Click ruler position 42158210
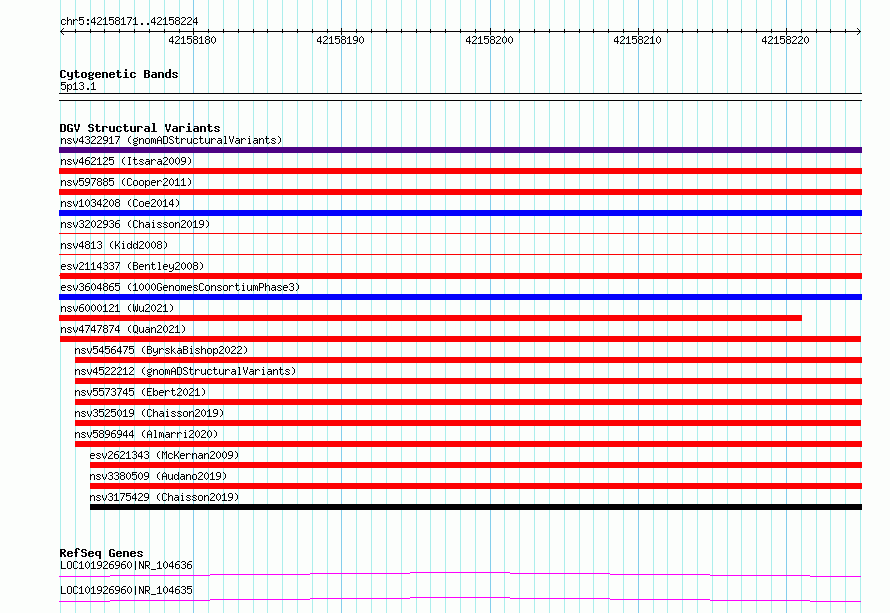The width and height of the screenshot is (890, 613). click(x=637, y=40)
